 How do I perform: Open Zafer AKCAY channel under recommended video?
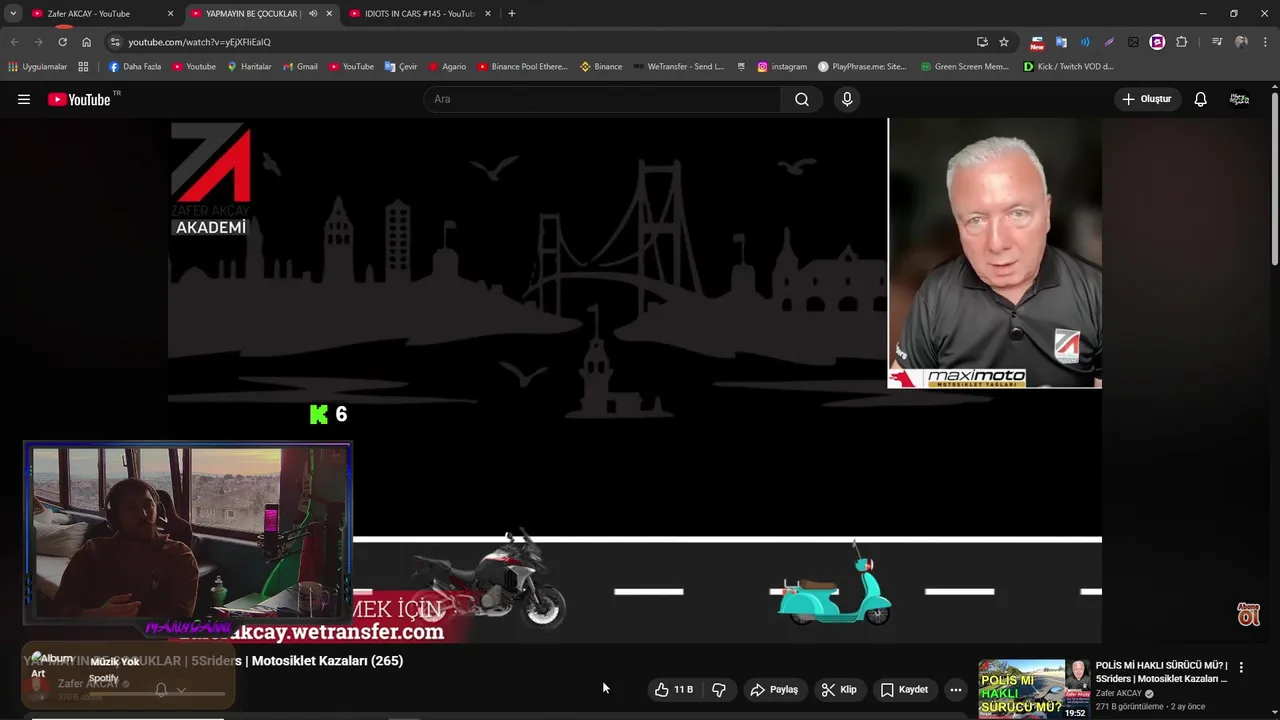1118,693
